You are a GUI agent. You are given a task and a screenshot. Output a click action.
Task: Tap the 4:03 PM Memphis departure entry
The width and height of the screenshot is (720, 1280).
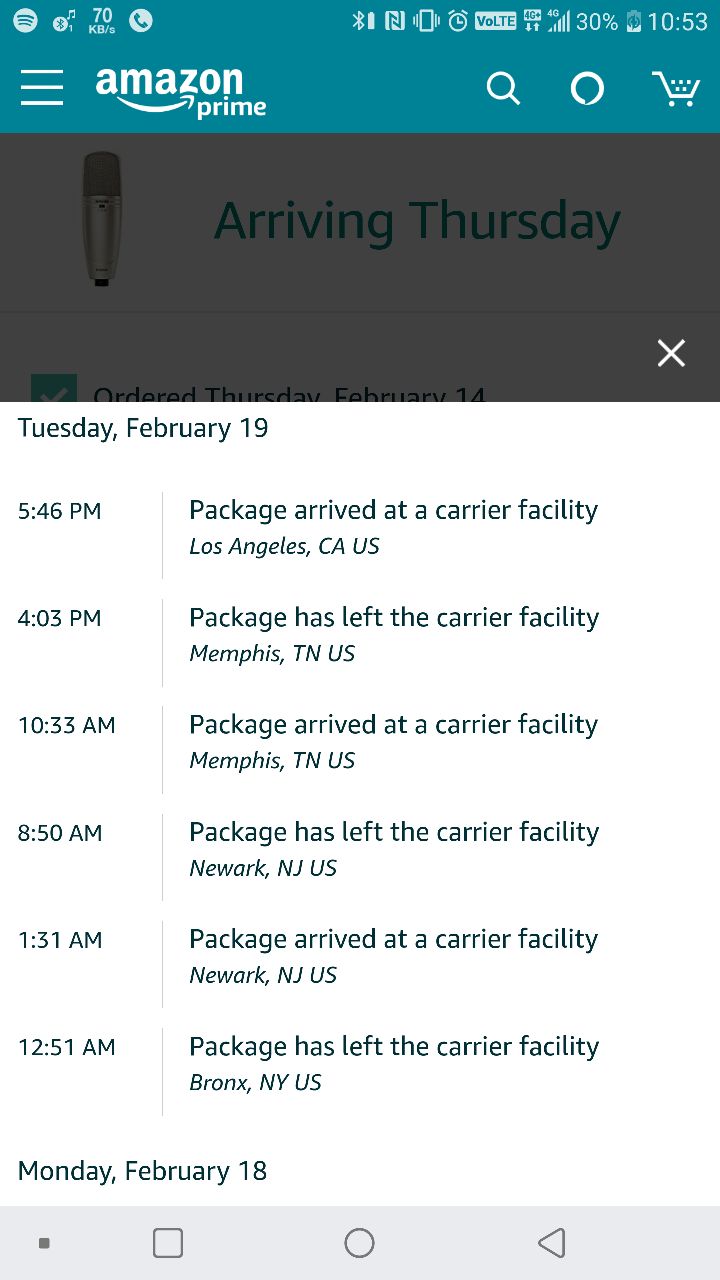click(x=394, y=634)
